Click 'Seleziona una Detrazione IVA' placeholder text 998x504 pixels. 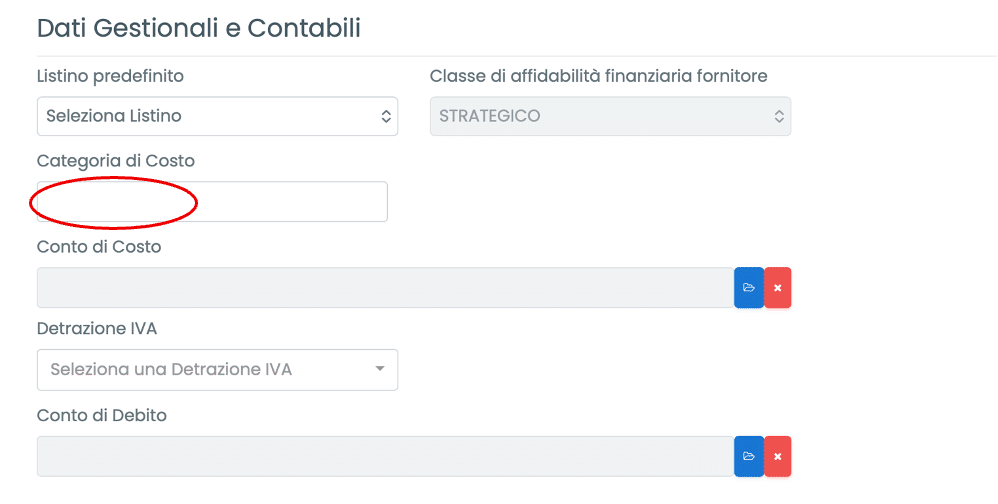coord(171,370)
